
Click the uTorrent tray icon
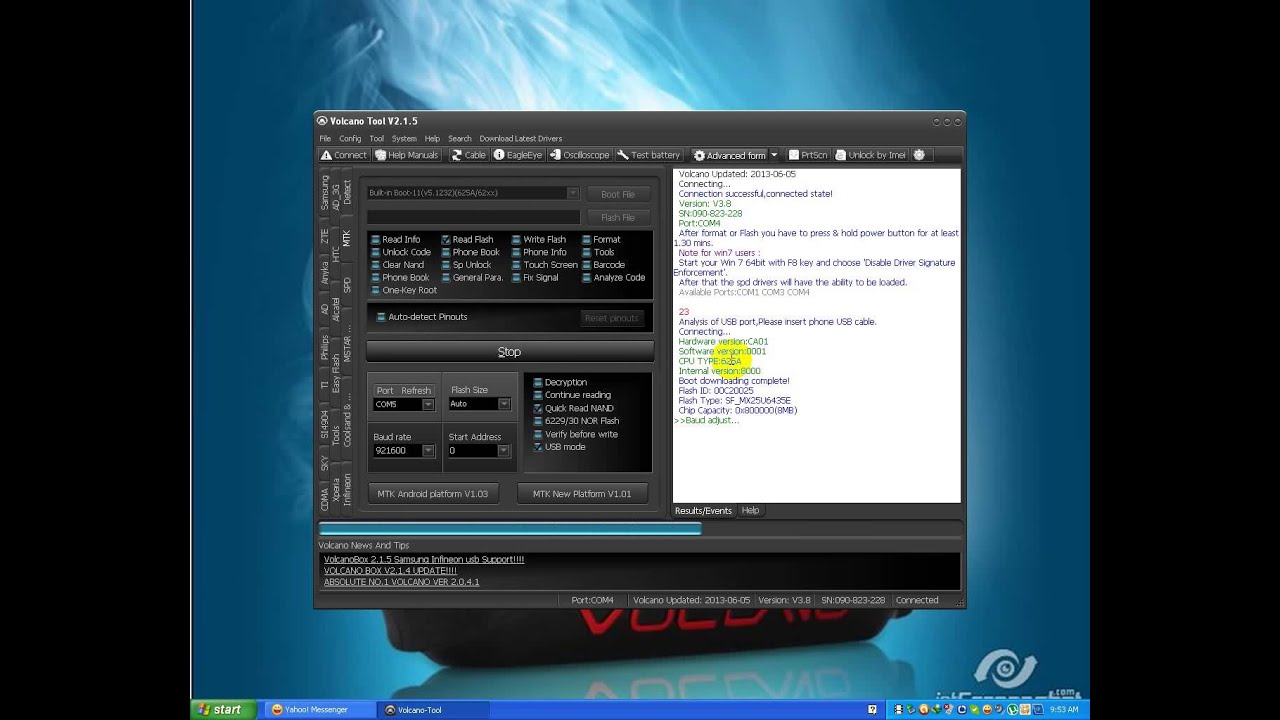(x=1012, y=709)
